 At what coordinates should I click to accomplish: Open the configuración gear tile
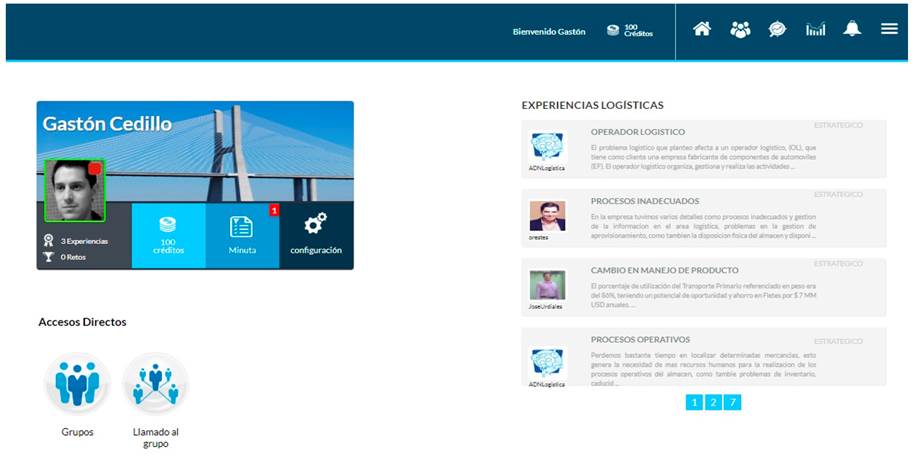coord(316,235)
